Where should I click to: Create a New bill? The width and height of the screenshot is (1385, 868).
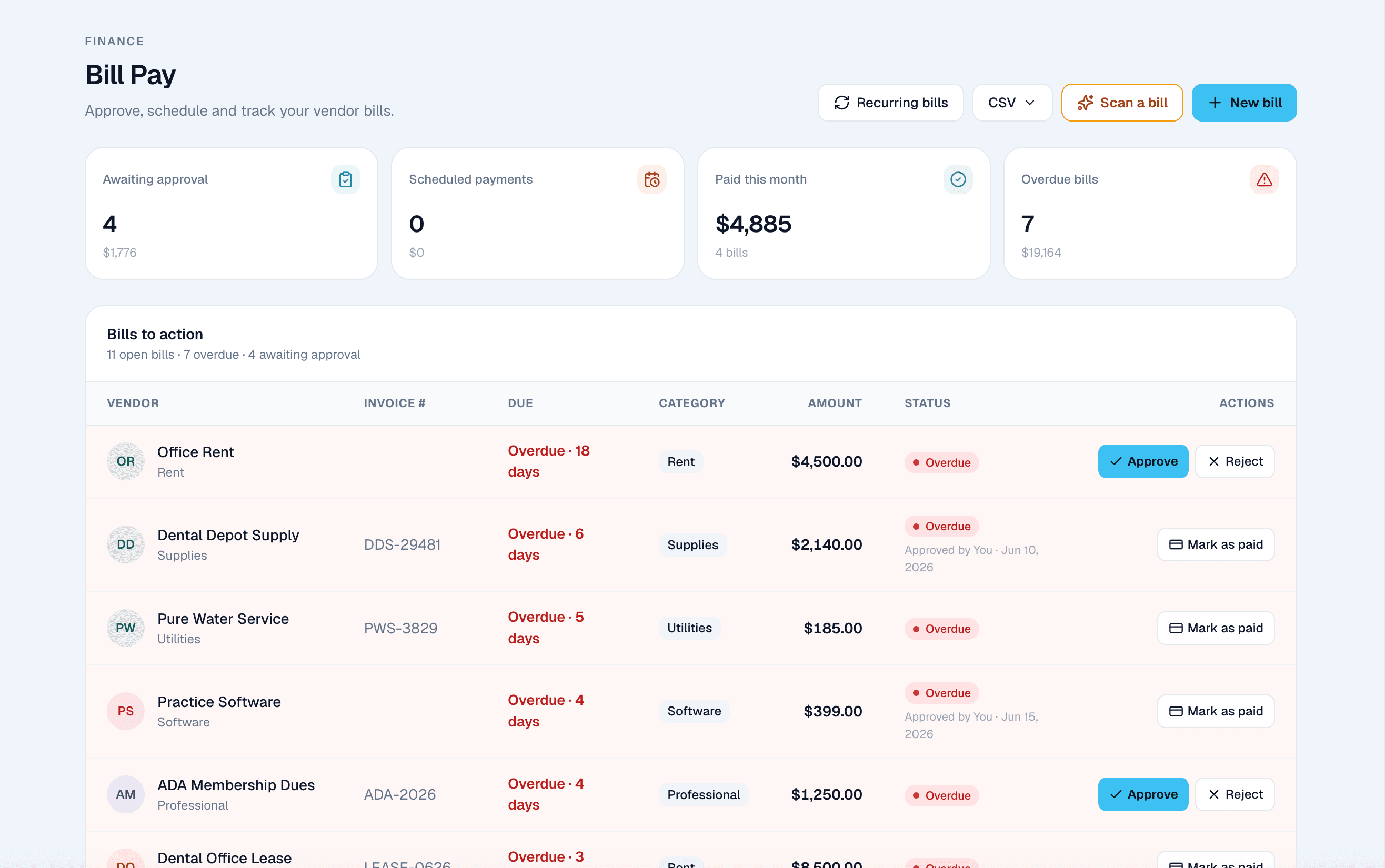[x=1244, y=103]
